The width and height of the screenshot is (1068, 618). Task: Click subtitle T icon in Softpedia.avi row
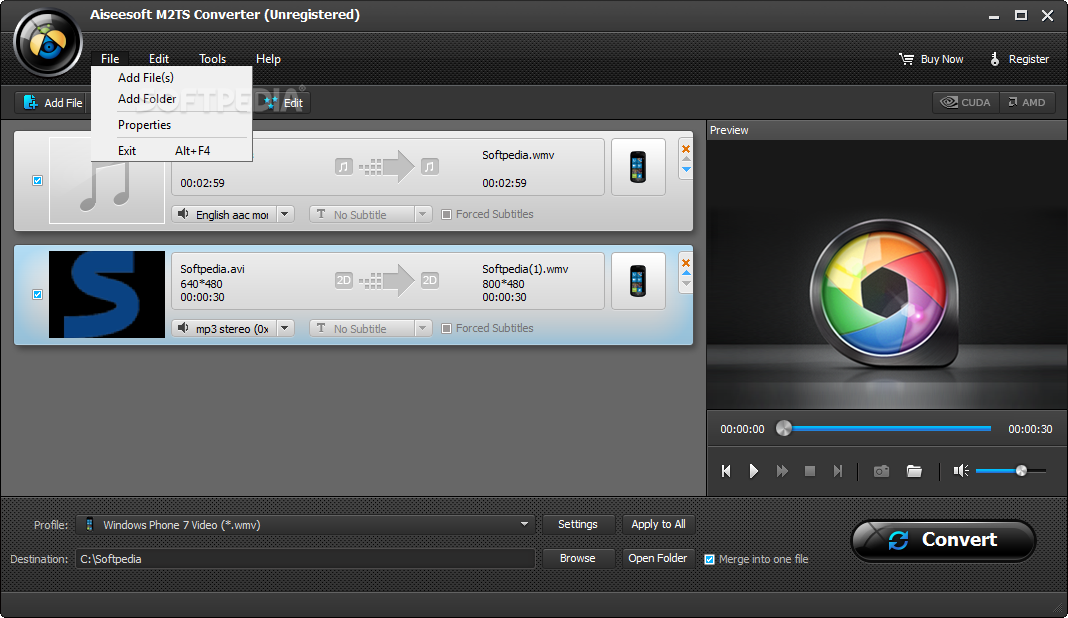coord(321,328)
